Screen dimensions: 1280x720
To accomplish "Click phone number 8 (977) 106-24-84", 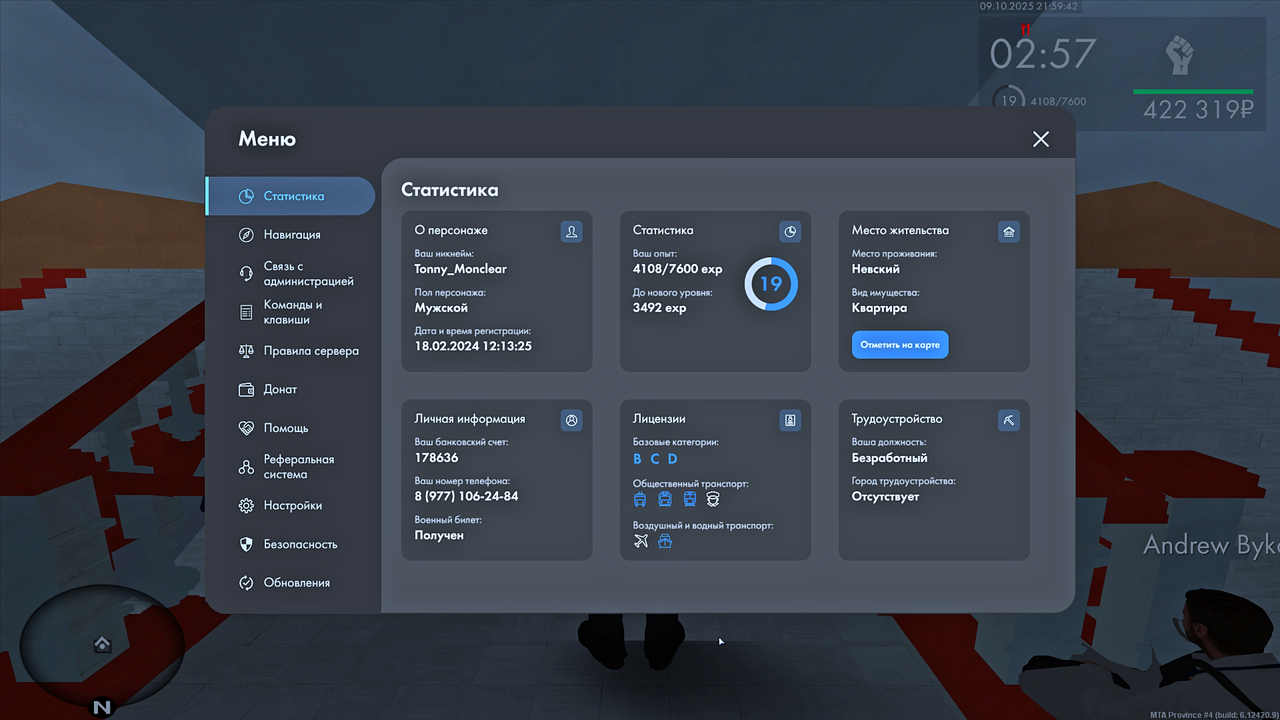I will [467, 496].
